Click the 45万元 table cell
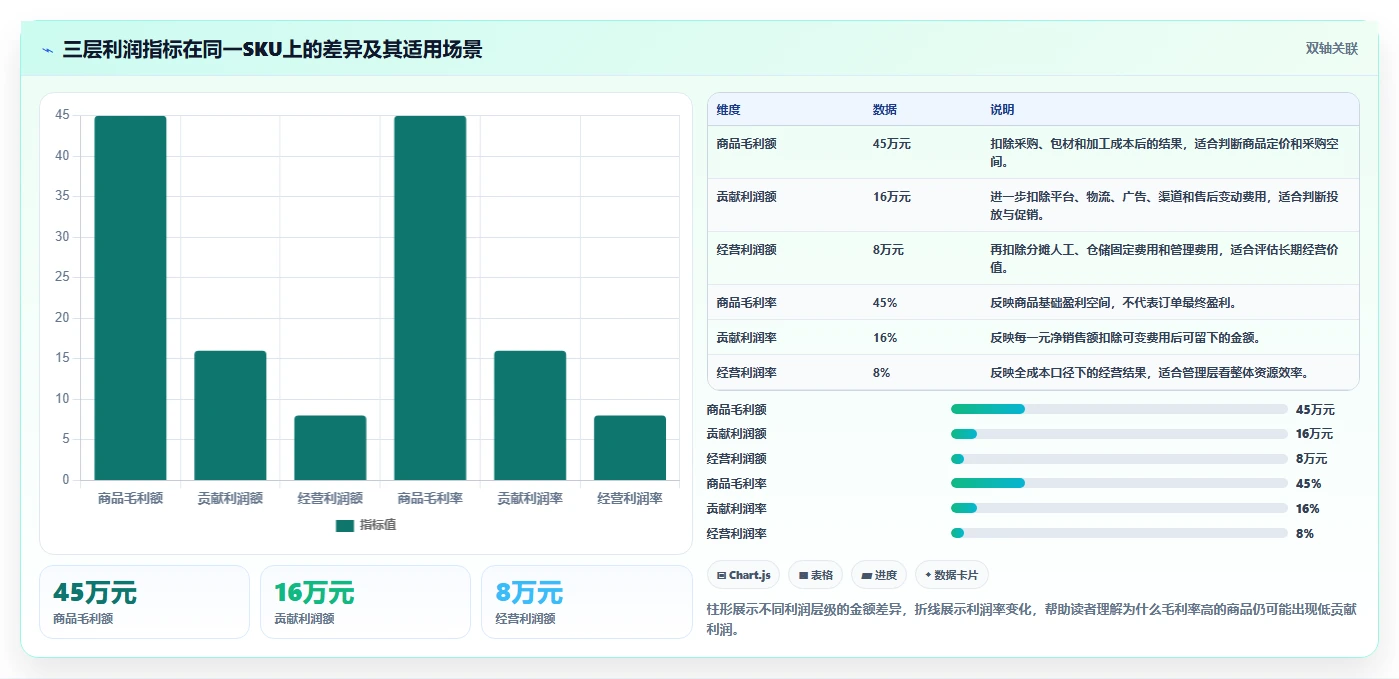 (891, 144)
